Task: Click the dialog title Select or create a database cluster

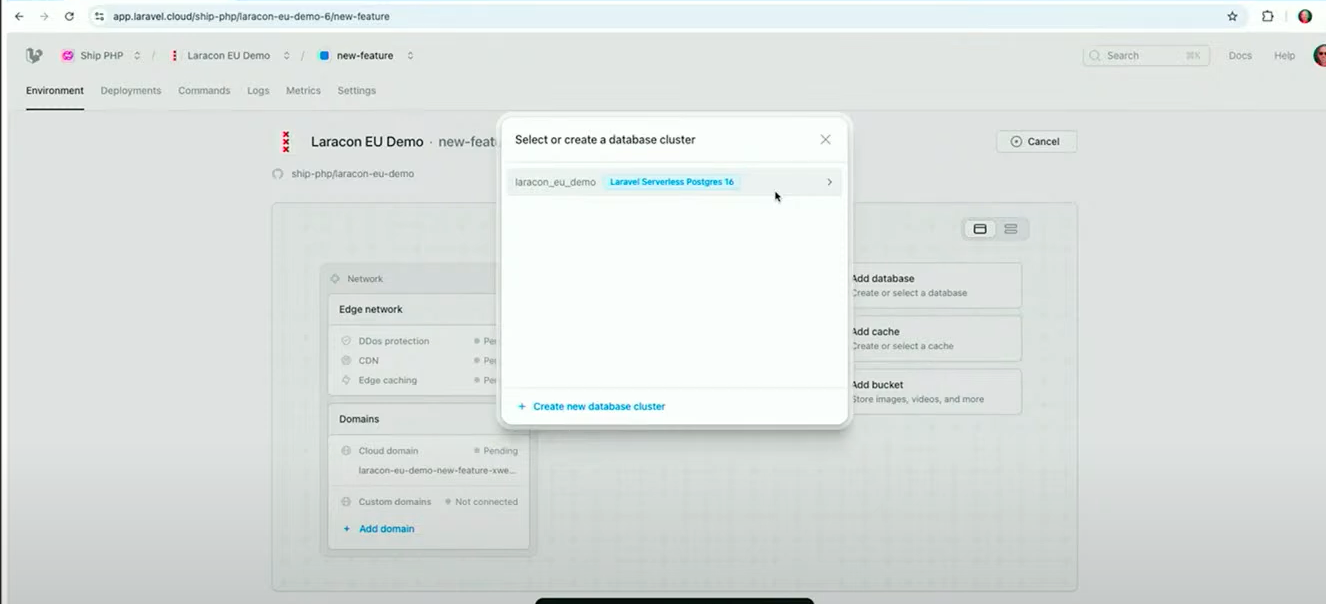Action: tap(605, 140)
